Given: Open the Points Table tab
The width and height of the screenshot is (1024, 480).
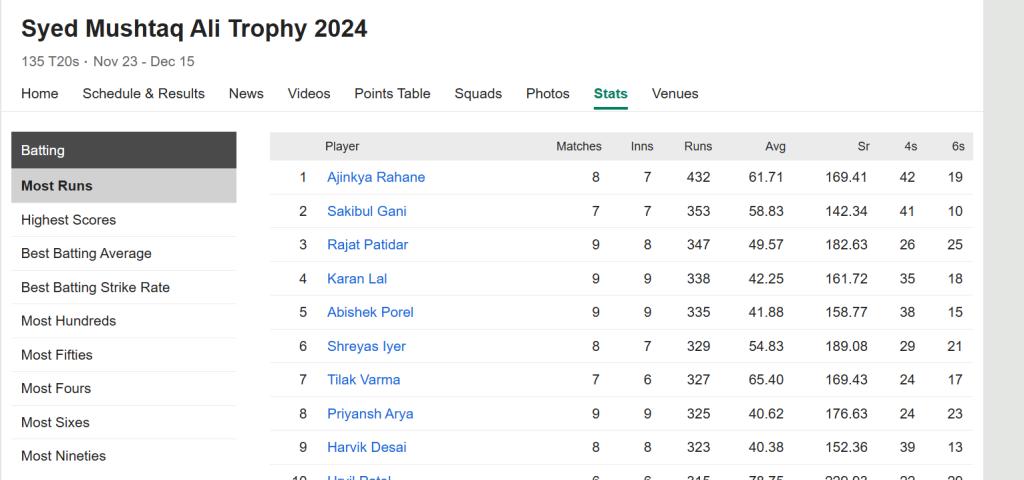Looking at the screenshot, I should (x=392, y=93).
